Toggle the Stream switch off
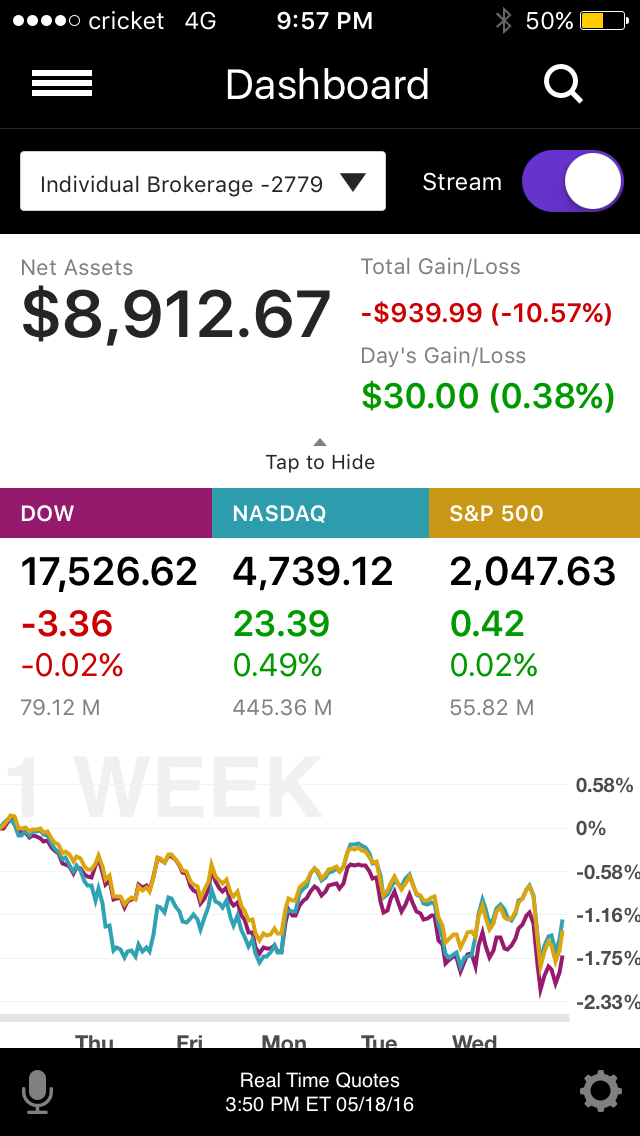The width and height of the screenshot is (640, 1136). pyautogui.click(x=572, y=181)
